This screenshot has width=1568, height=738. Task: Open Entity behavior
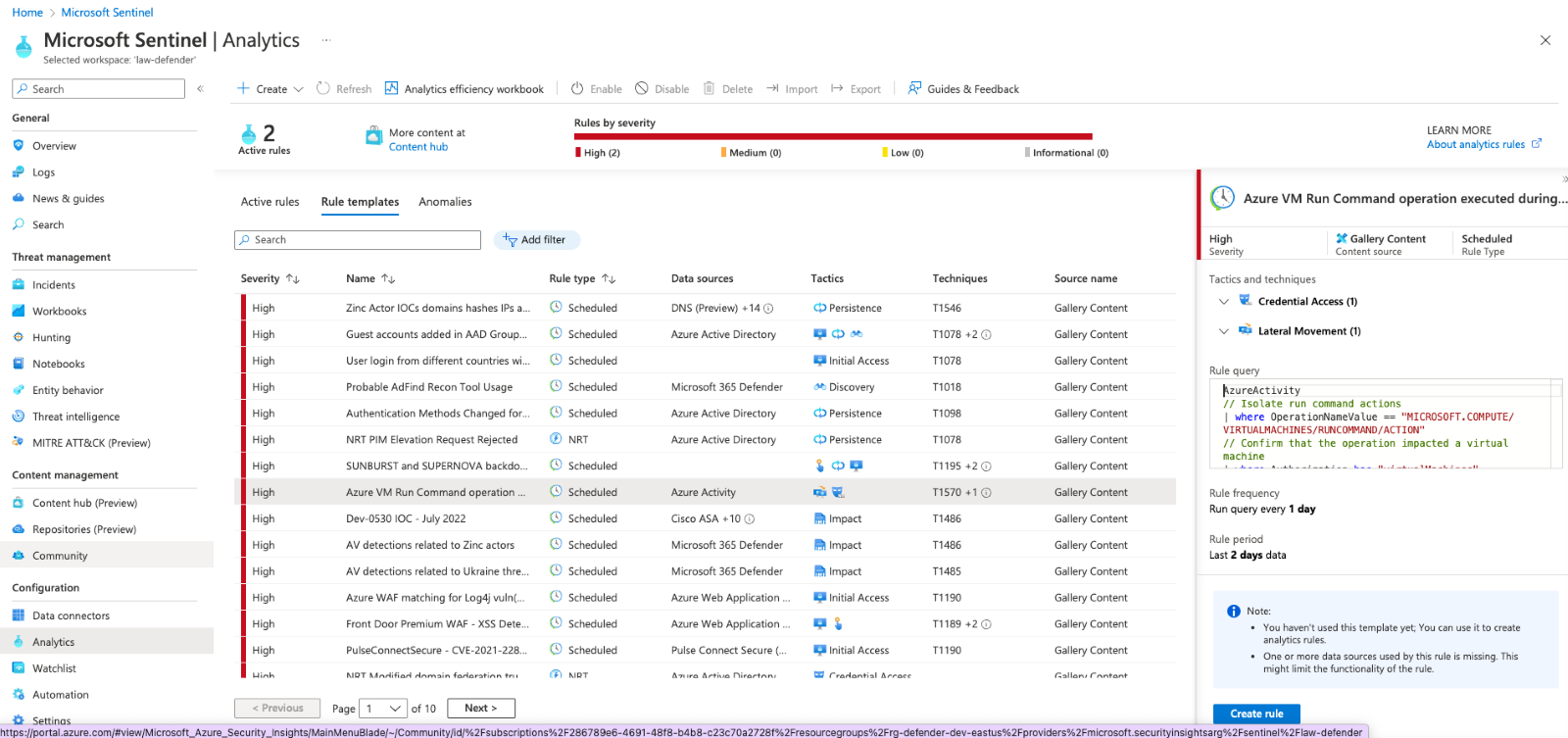[67, 391]
